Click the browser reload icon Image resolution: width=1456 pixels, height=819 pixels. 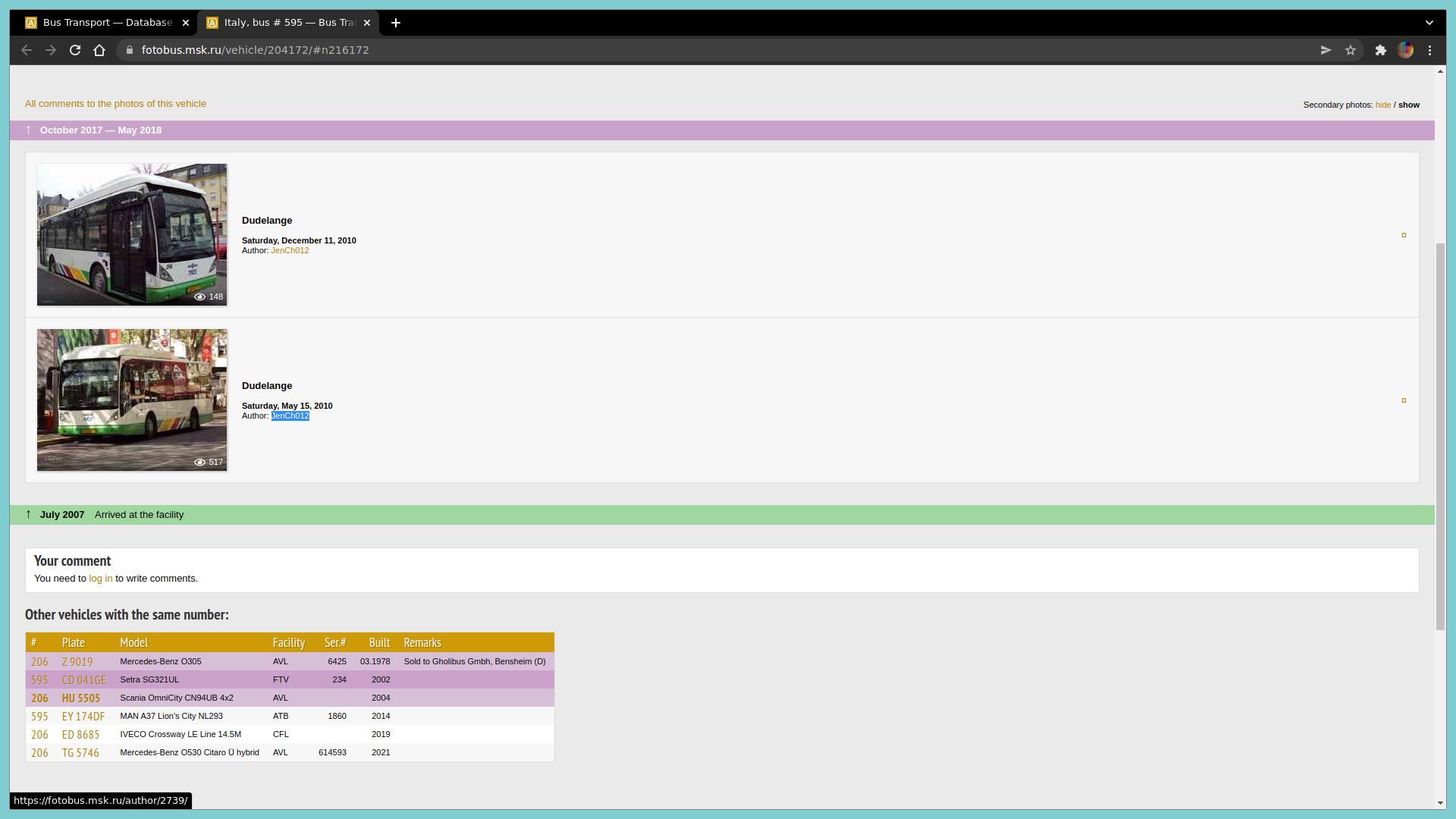click(x=75, y=50)
